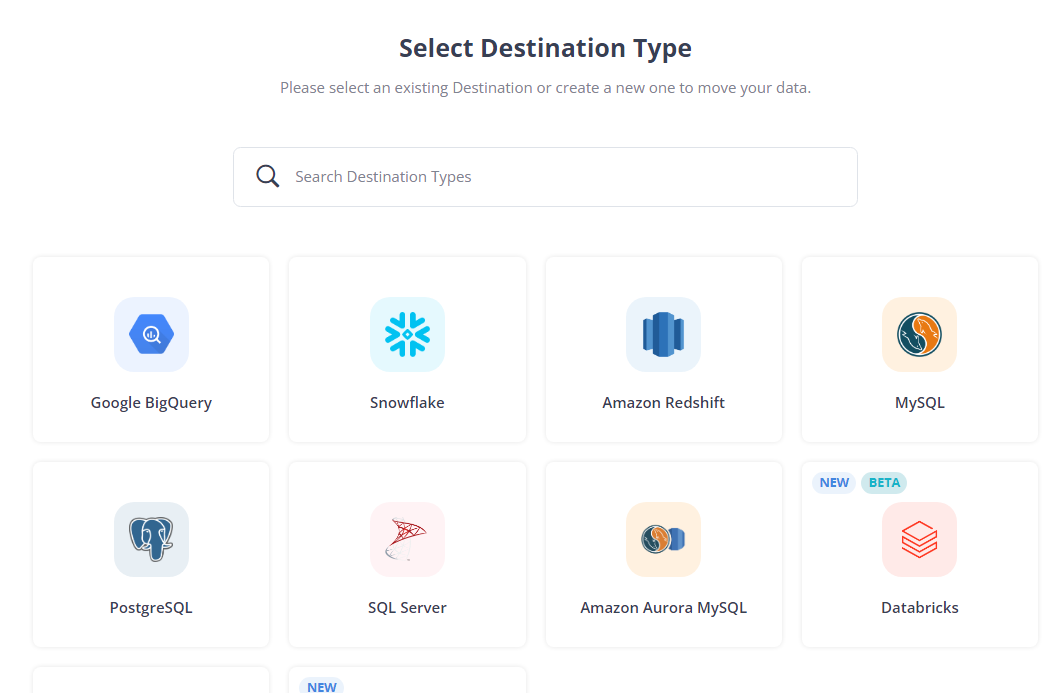Choose the MySQL destination card

(919, 349)
